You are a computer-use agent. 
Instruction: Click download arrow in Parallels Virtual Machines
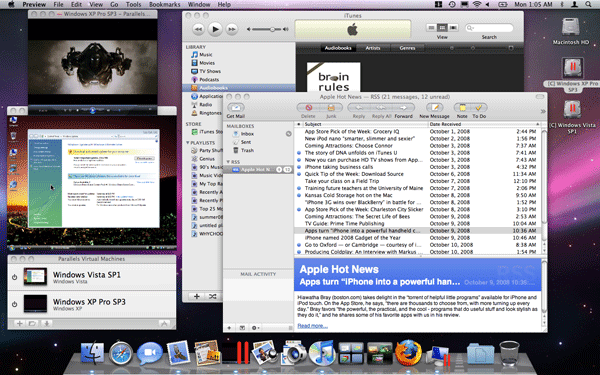coord(46,323)
